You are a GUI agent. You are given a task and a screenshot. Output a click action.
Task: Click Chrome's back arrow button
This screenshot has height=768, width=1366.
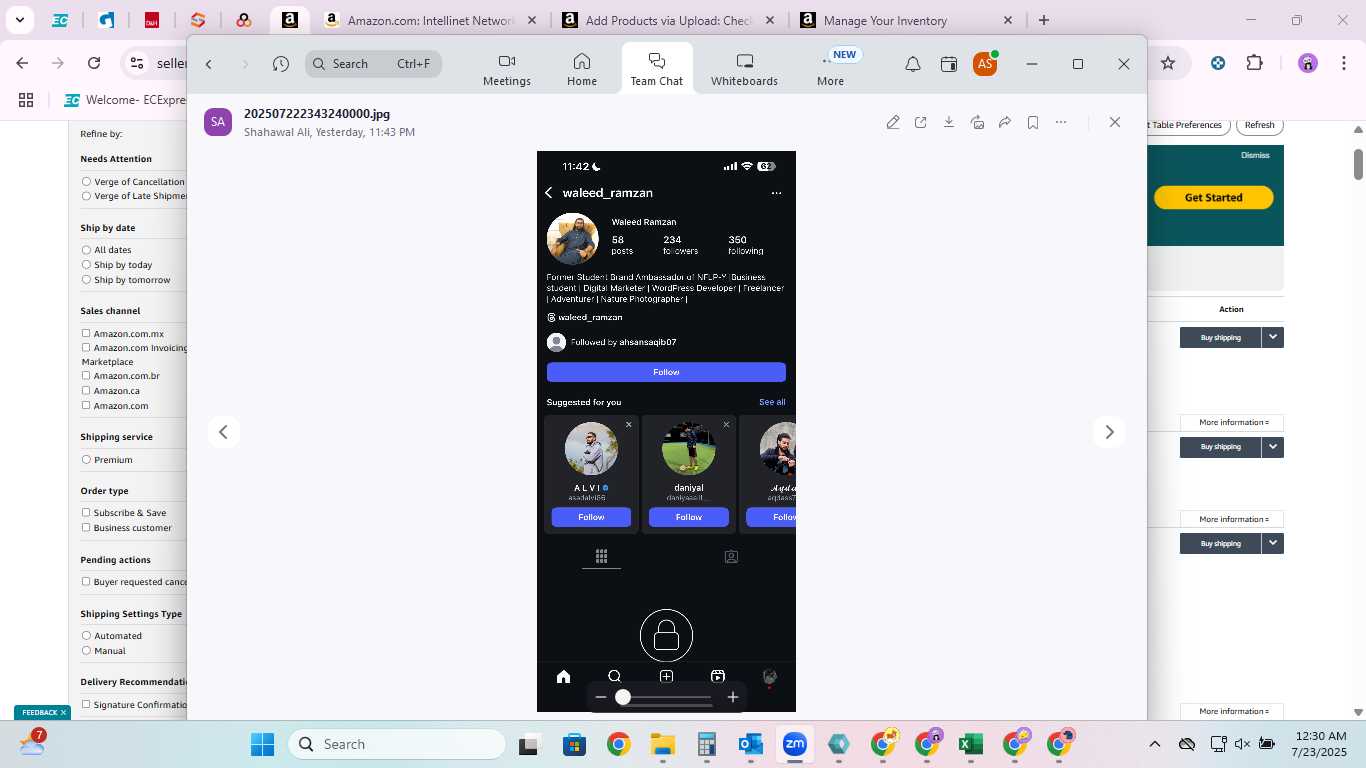[x=22, y=63]
